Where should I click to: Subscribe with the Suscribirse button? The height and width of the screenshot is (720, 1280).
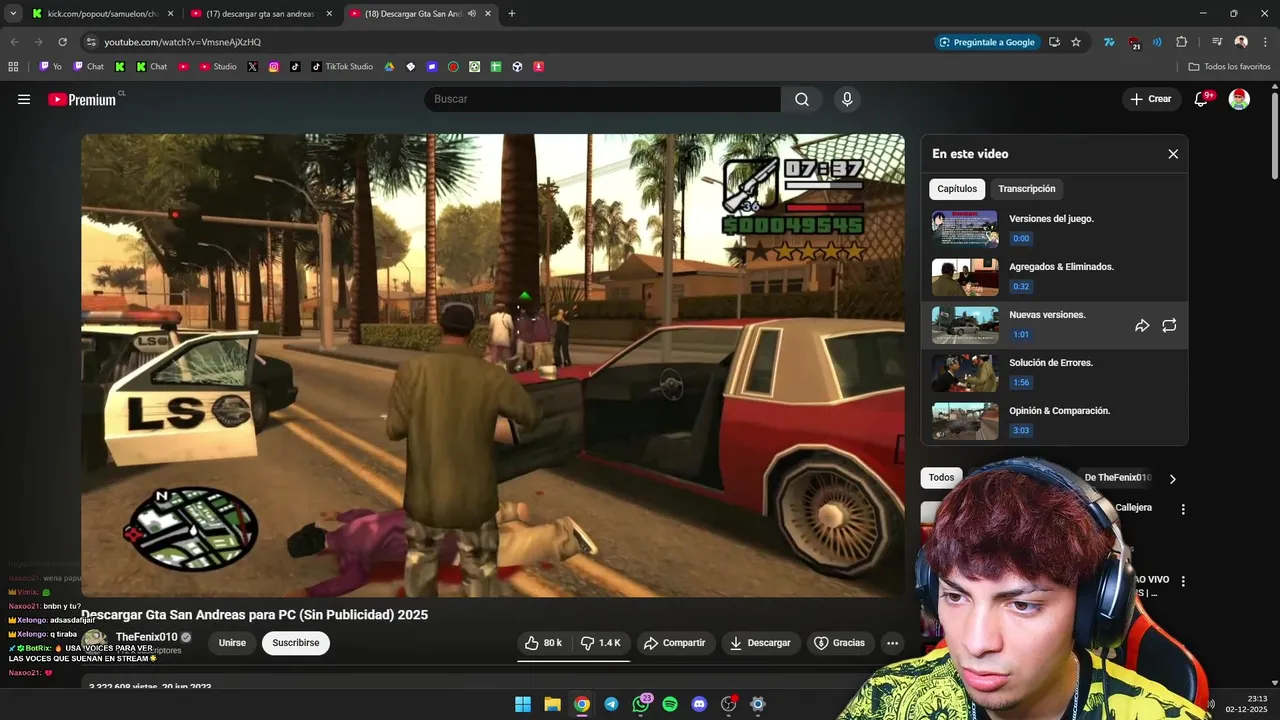coord(296,643)
